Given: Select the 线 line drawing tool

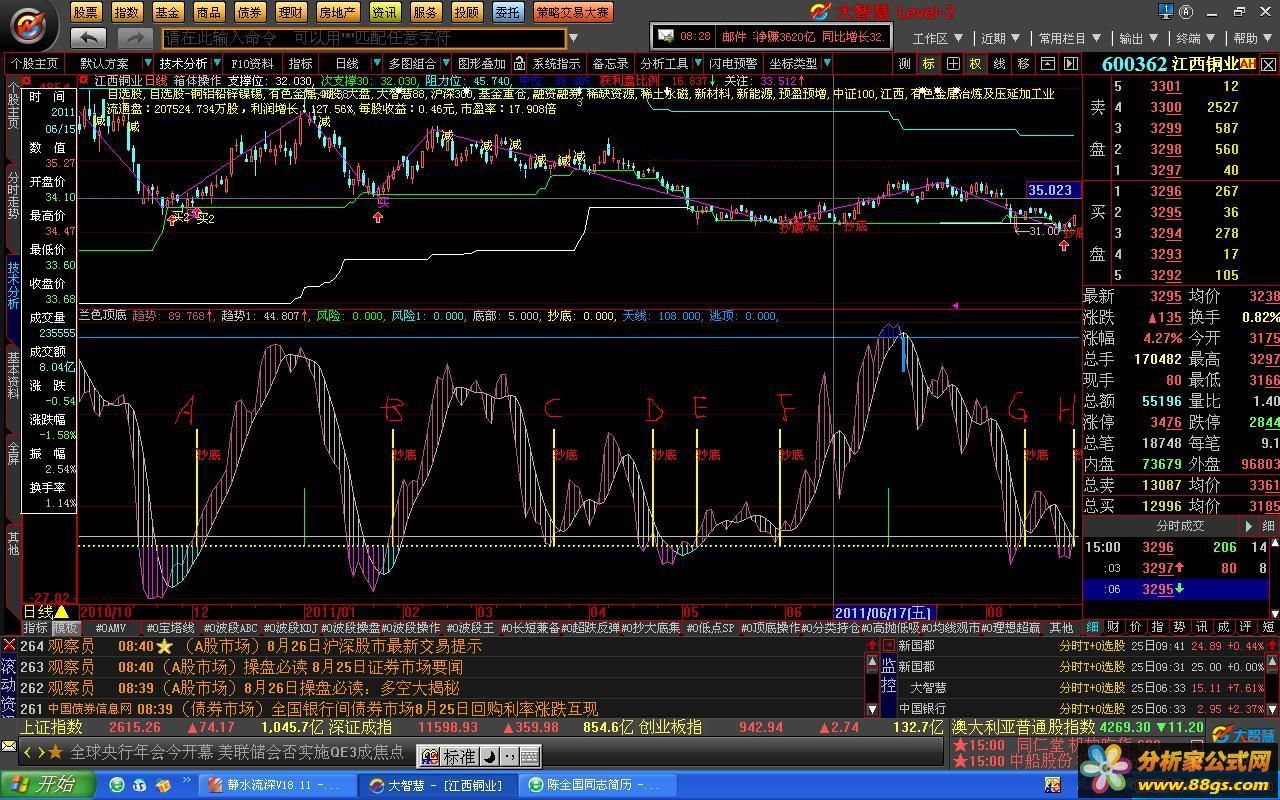Looking at the screenshot, I should [x=999, y=63].
